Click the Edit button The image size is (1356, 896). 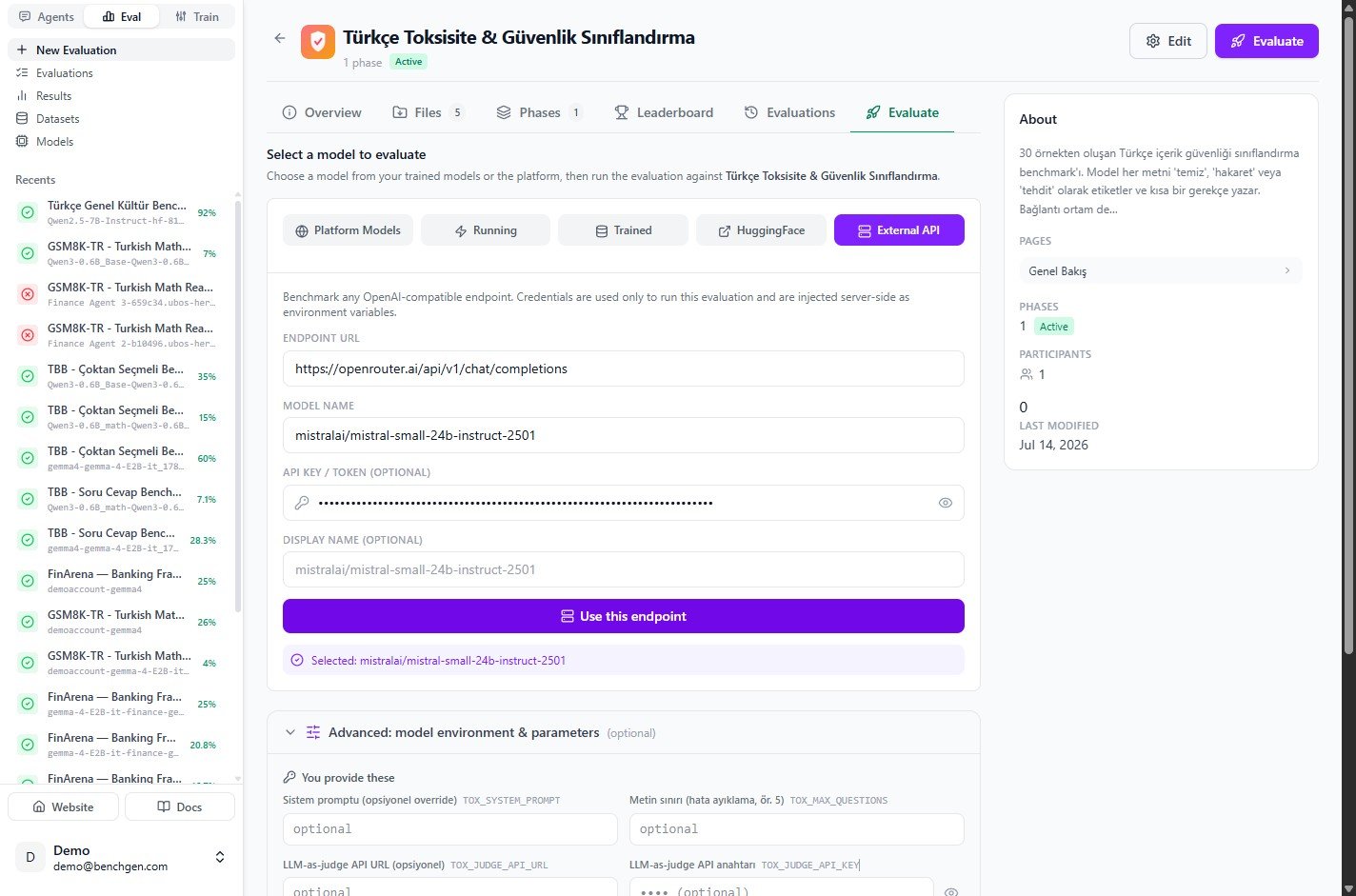(1168, 41)
